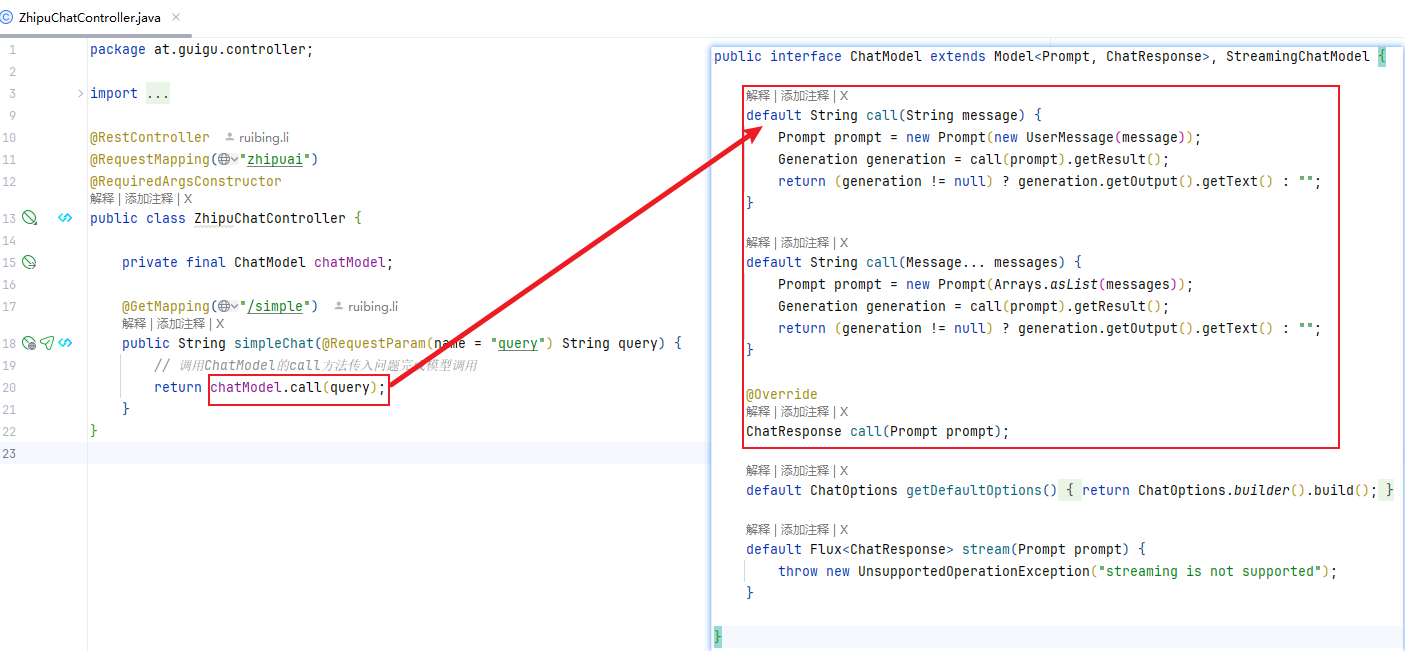Click 添加注释 above ChatResponse call(Prompt prompt)
Viewport: 1405px width, 651px height.
click(x=804, y=412)
